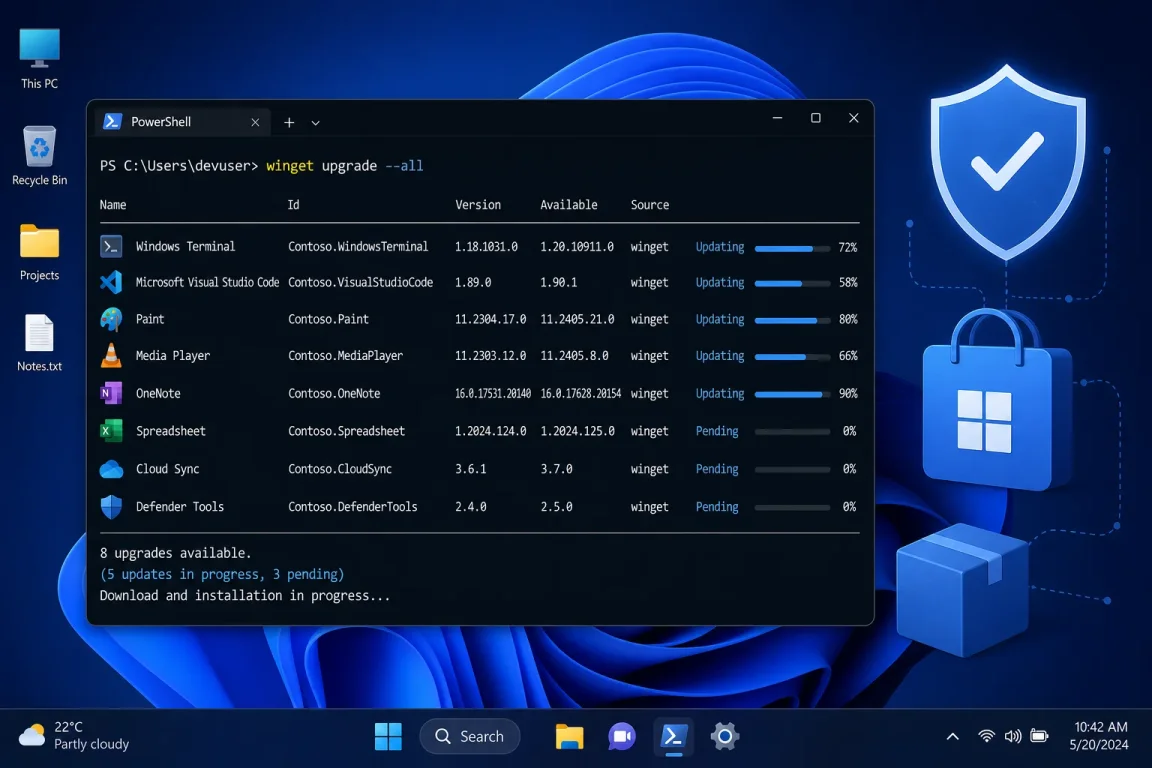Viewport: 1152px width, 768px height.
Task: Show hidden tray icons chevron
Action: [952, 736]
